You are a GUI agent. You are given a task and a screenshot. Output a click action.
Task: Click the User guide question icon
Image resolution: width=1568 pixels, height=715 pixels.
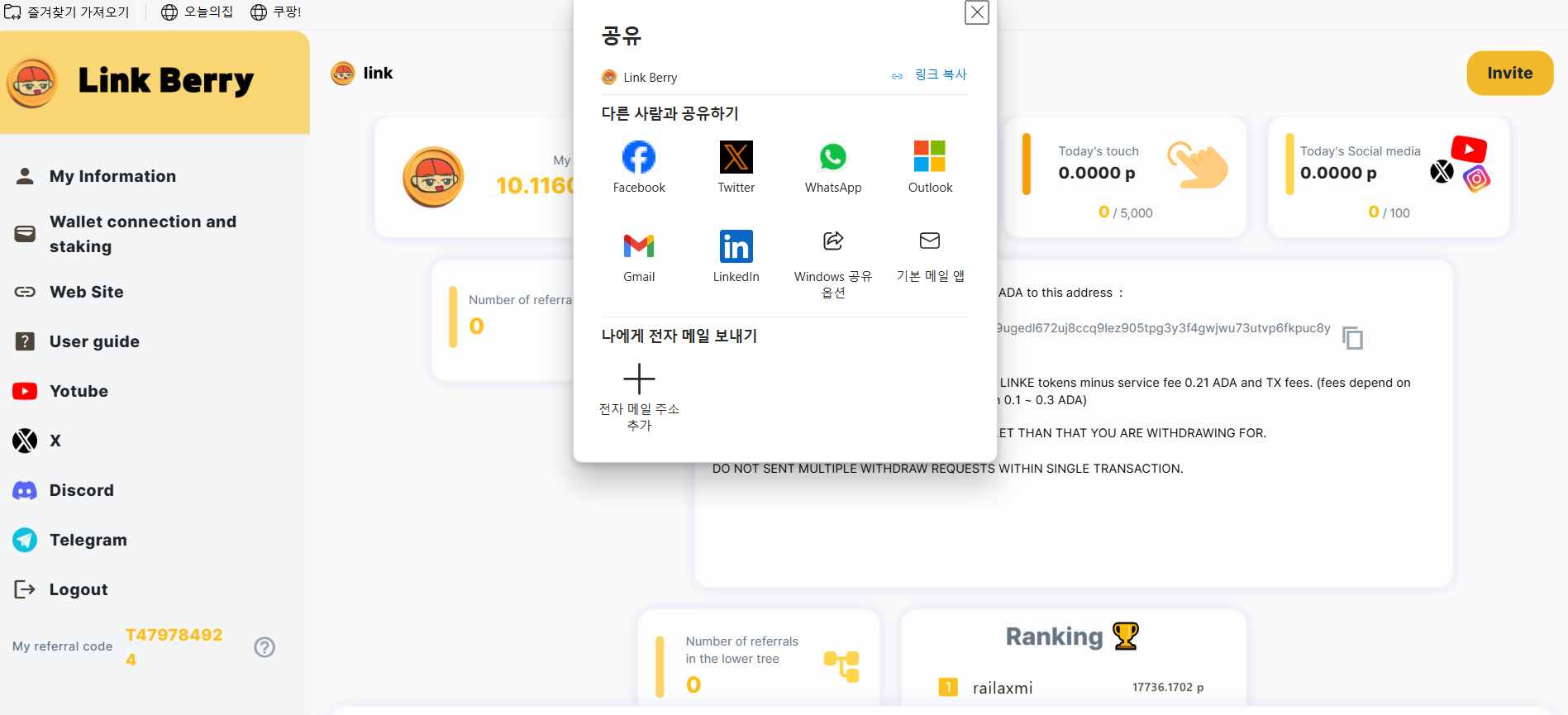point(26,341)
